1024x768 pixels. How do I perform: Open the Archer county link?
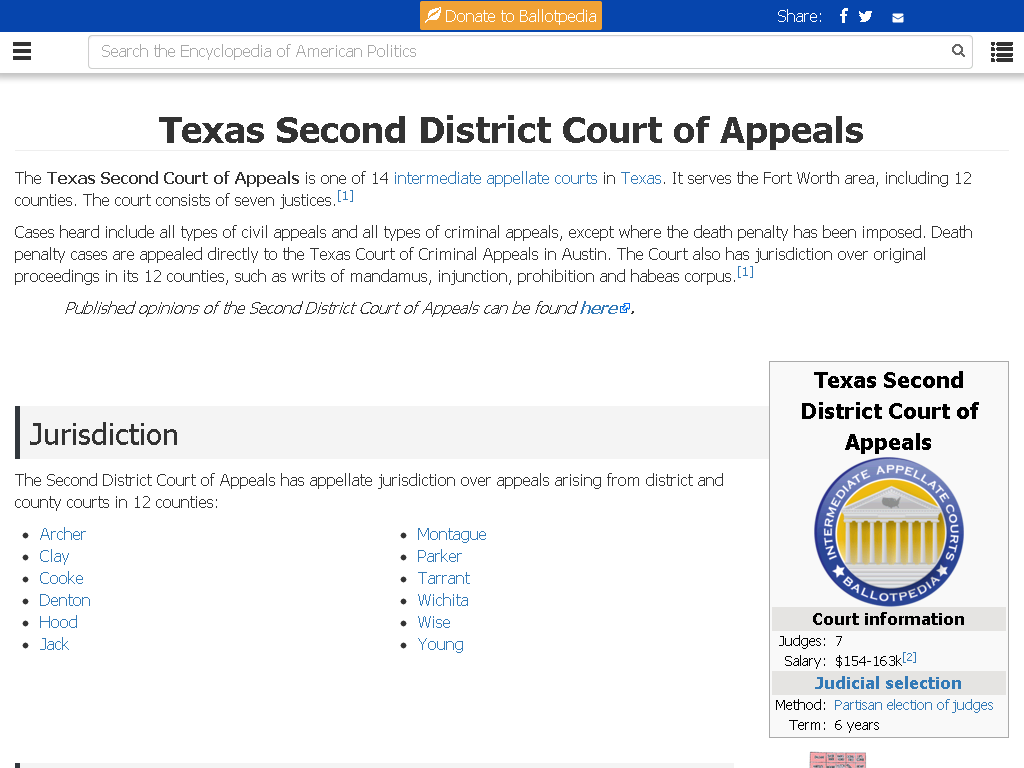[x=62, y=534]
